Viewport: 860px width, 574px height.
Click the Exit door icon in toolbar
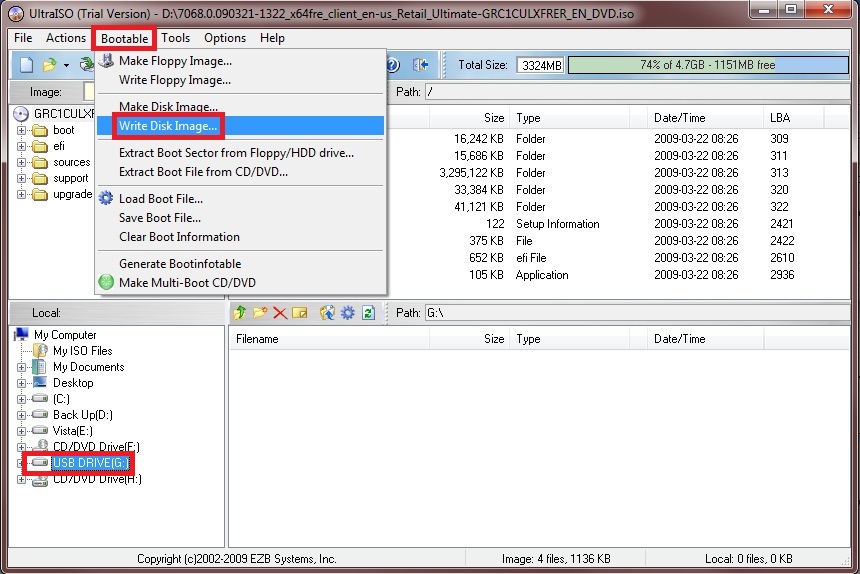tap(421, 65)
